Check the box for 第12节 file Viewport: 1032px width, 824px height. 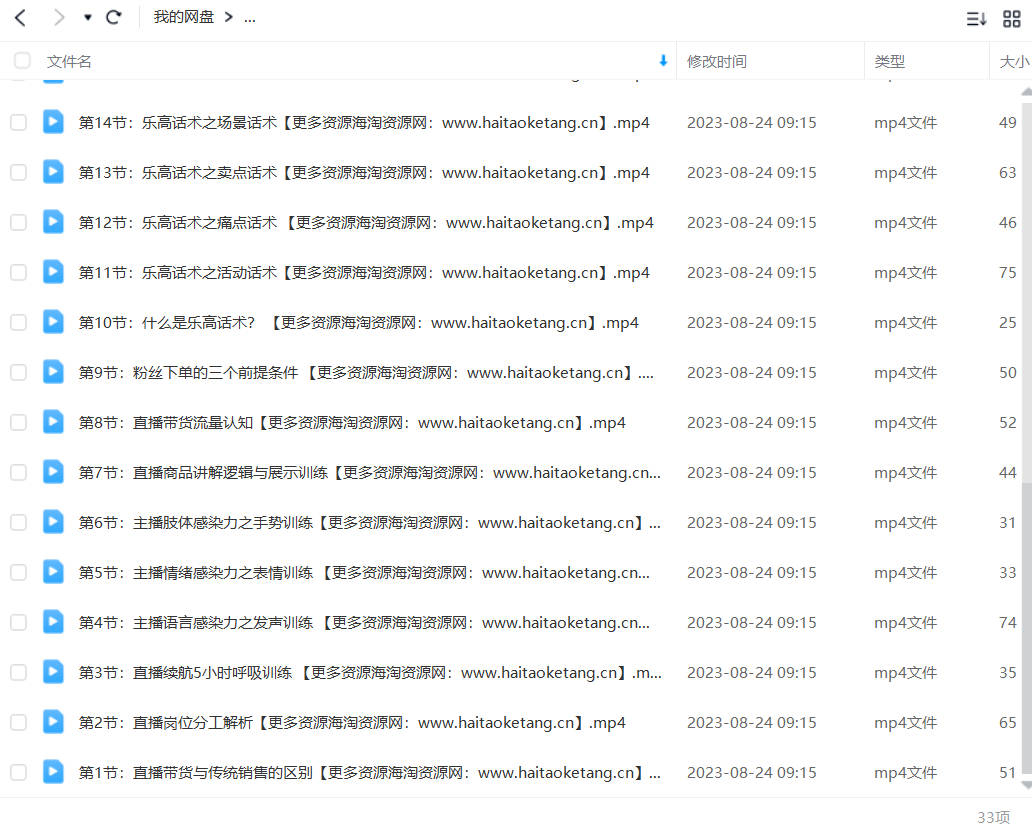click(18, 222)
